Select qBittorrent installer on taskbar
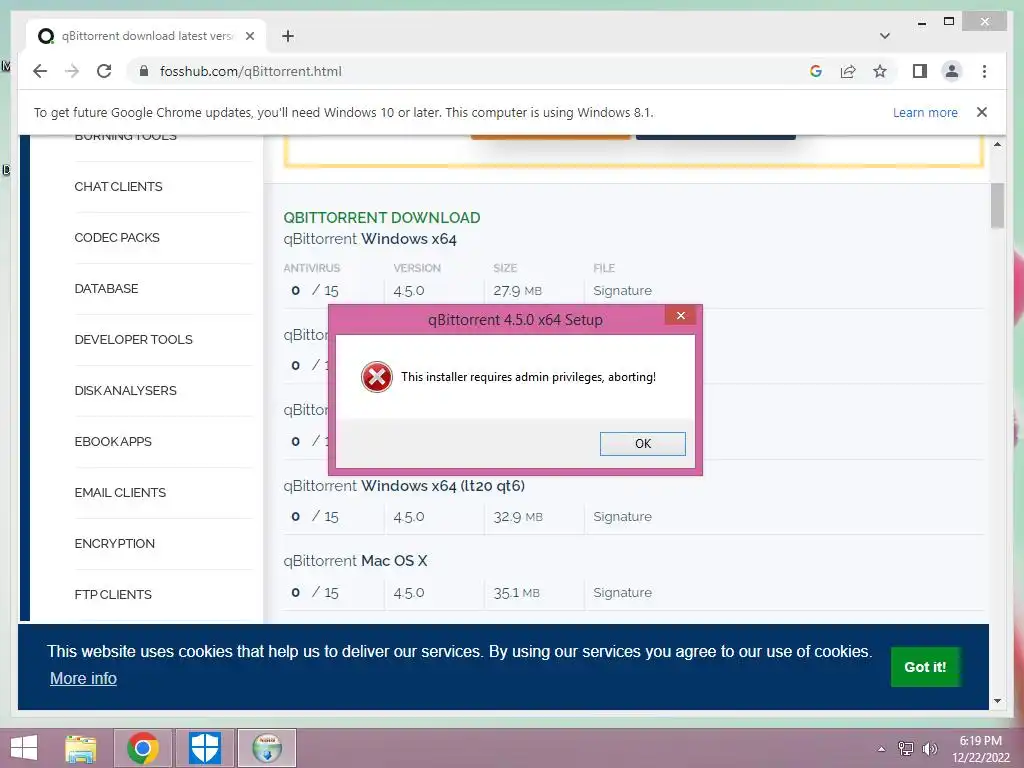 pyautogui.click(x=267, y=748)
